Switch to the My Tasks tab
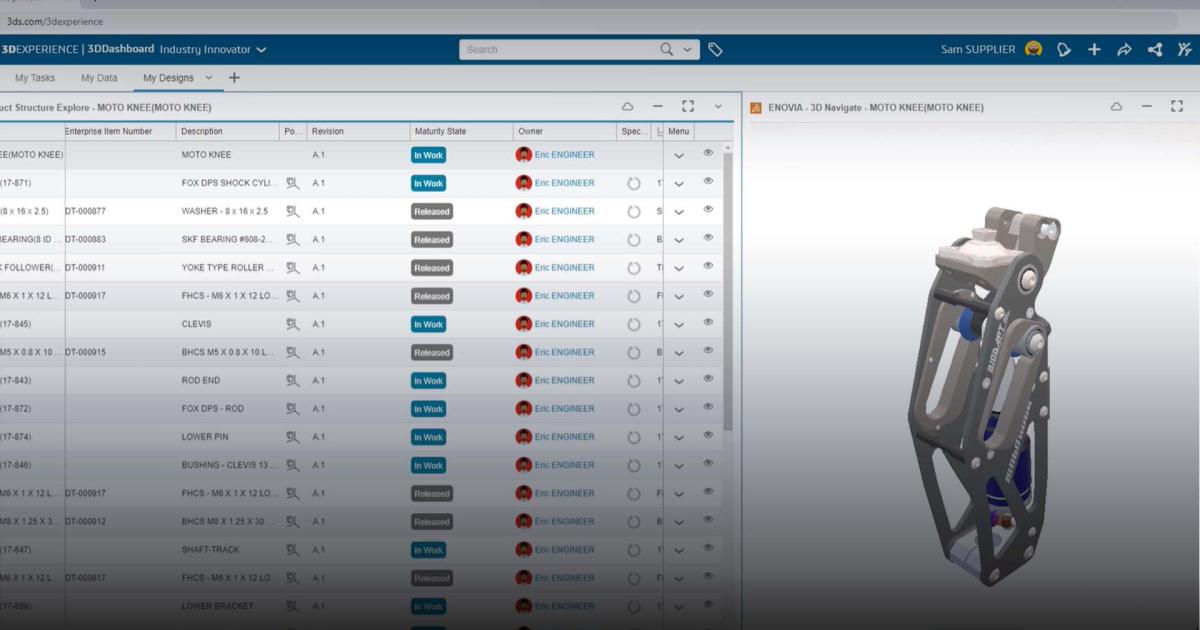This screenshot has height=630, width=1200. click(35, 77)
